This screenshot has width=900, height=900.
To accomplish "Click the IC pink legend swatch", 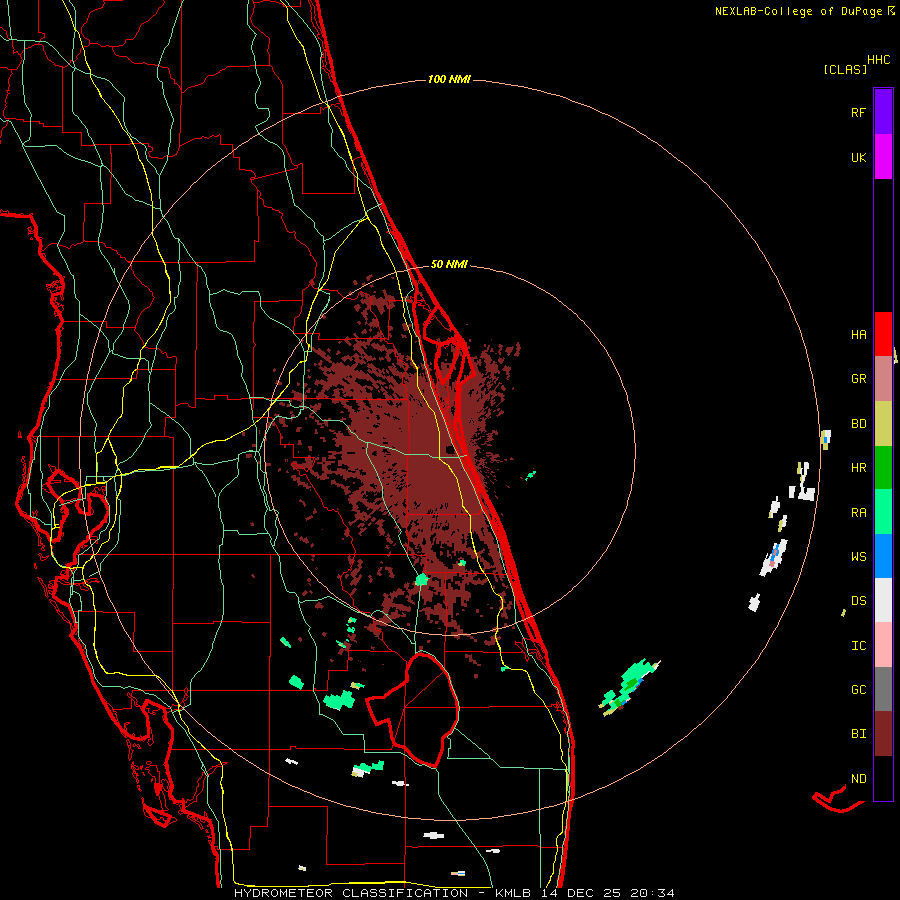I will tap(883, 645).
